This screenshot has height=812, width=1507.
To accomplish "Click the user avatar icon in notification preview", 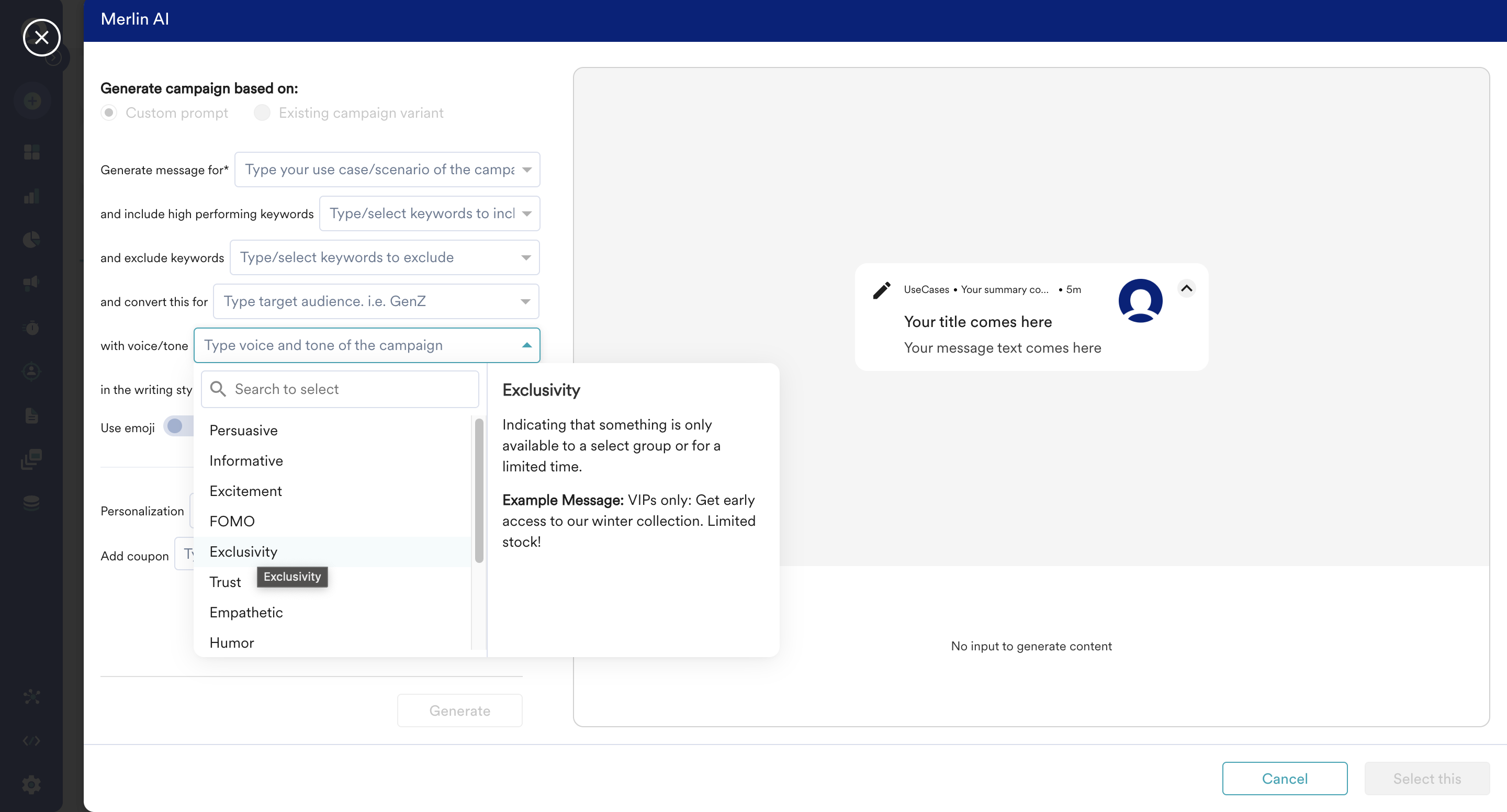I will 1140,300.
